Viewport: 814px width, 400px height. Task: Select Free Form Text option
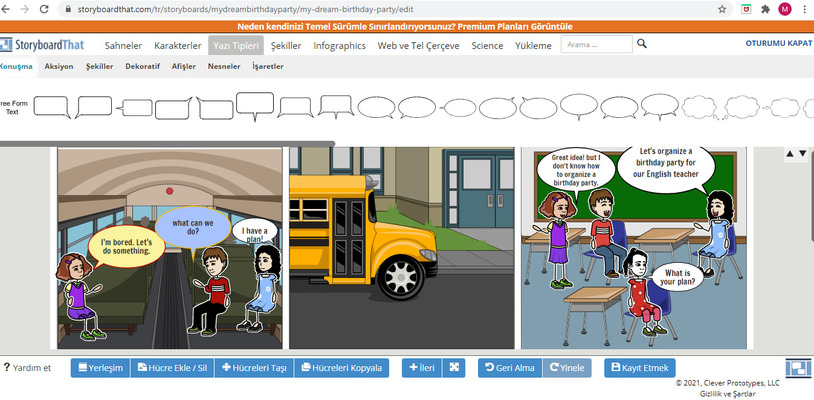13,107
